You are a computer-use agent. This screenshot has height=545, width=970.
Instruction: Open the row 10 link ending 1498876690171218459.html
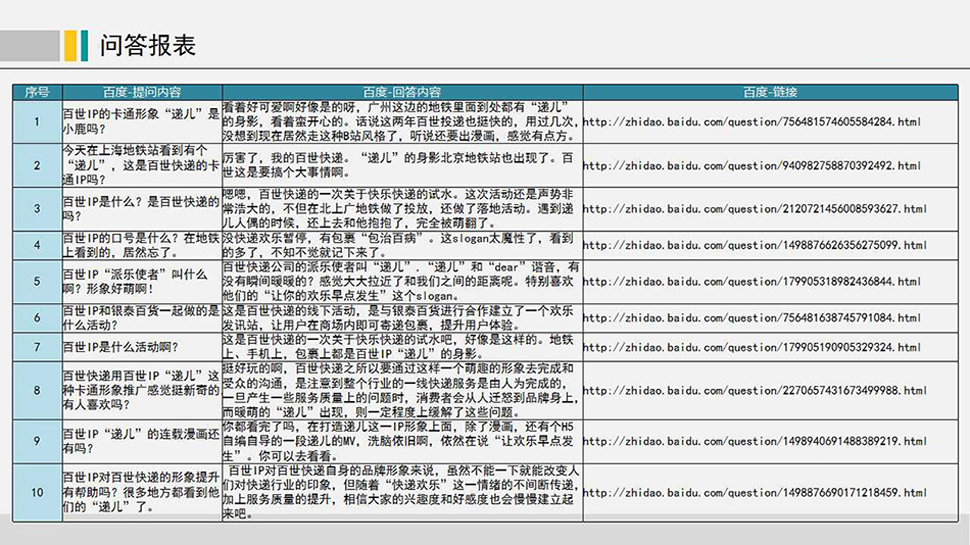coord(755,492)
